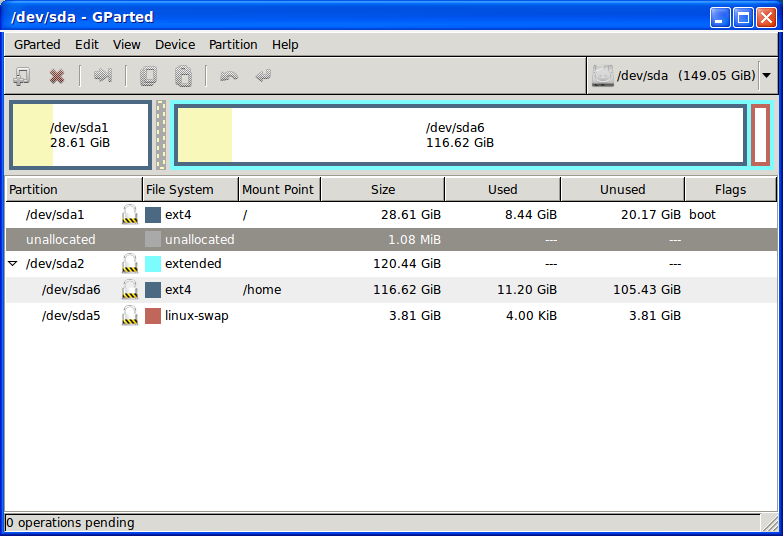Viewport: 783px width, 536px height.
Task: Click the Apply all operations icon
Action: [263, 76]
